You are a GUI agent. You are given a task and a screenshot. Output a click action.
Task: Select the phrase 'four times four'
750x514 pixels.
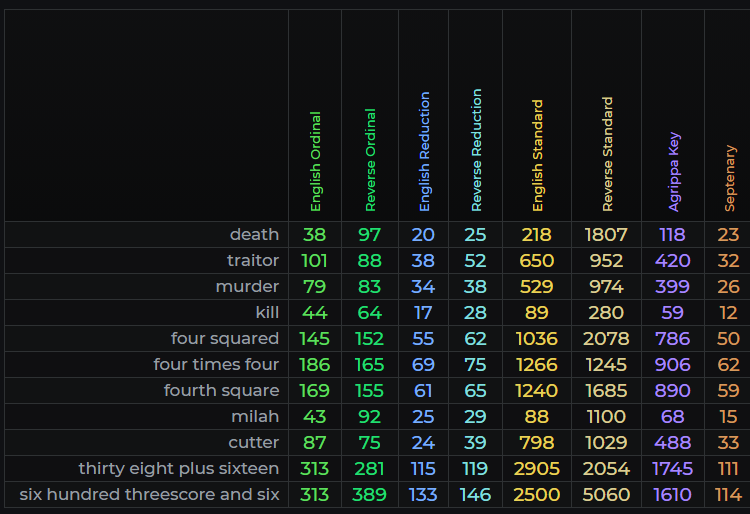[x=216, y=364]
